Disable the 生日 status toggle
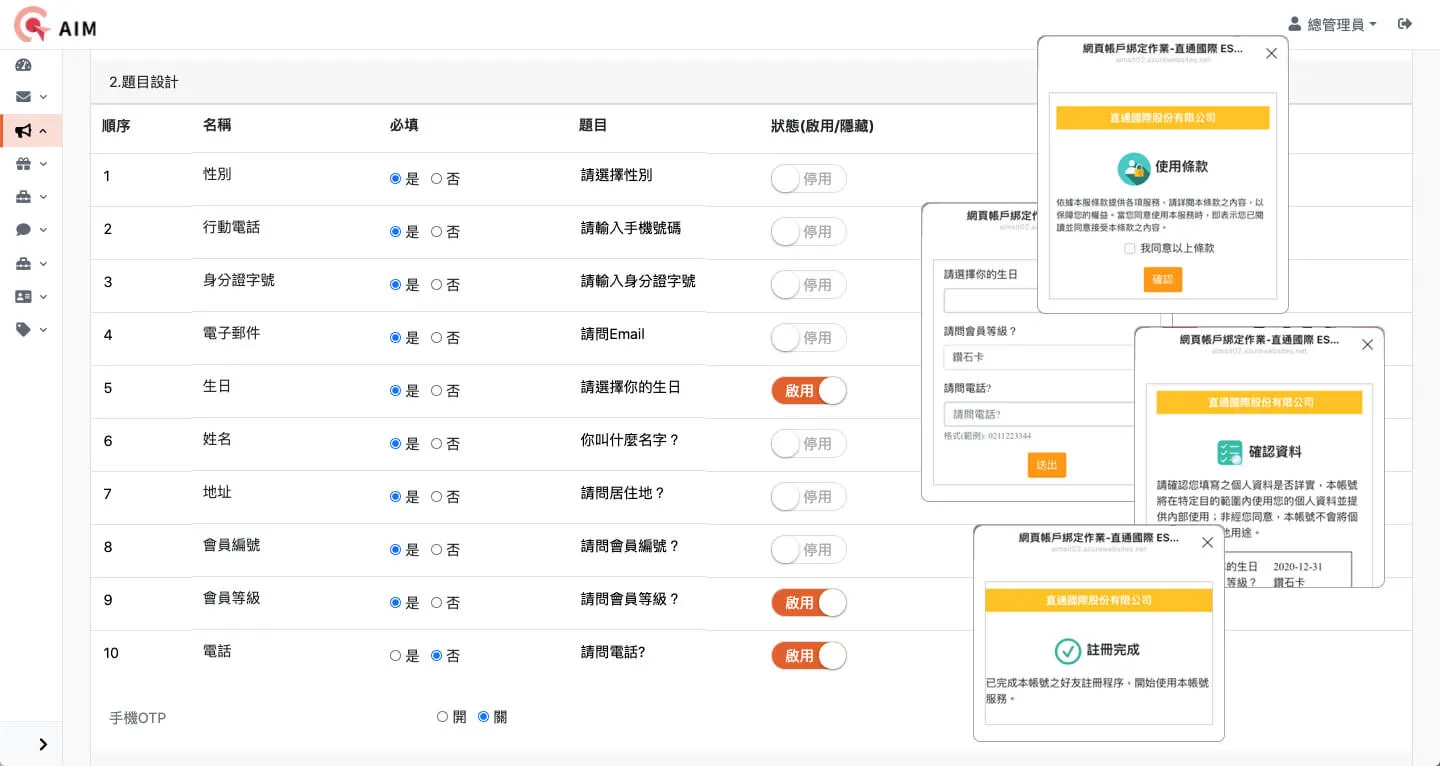Image resolution: width=1440 pixels, height=766 pixels. coord(809,391)
